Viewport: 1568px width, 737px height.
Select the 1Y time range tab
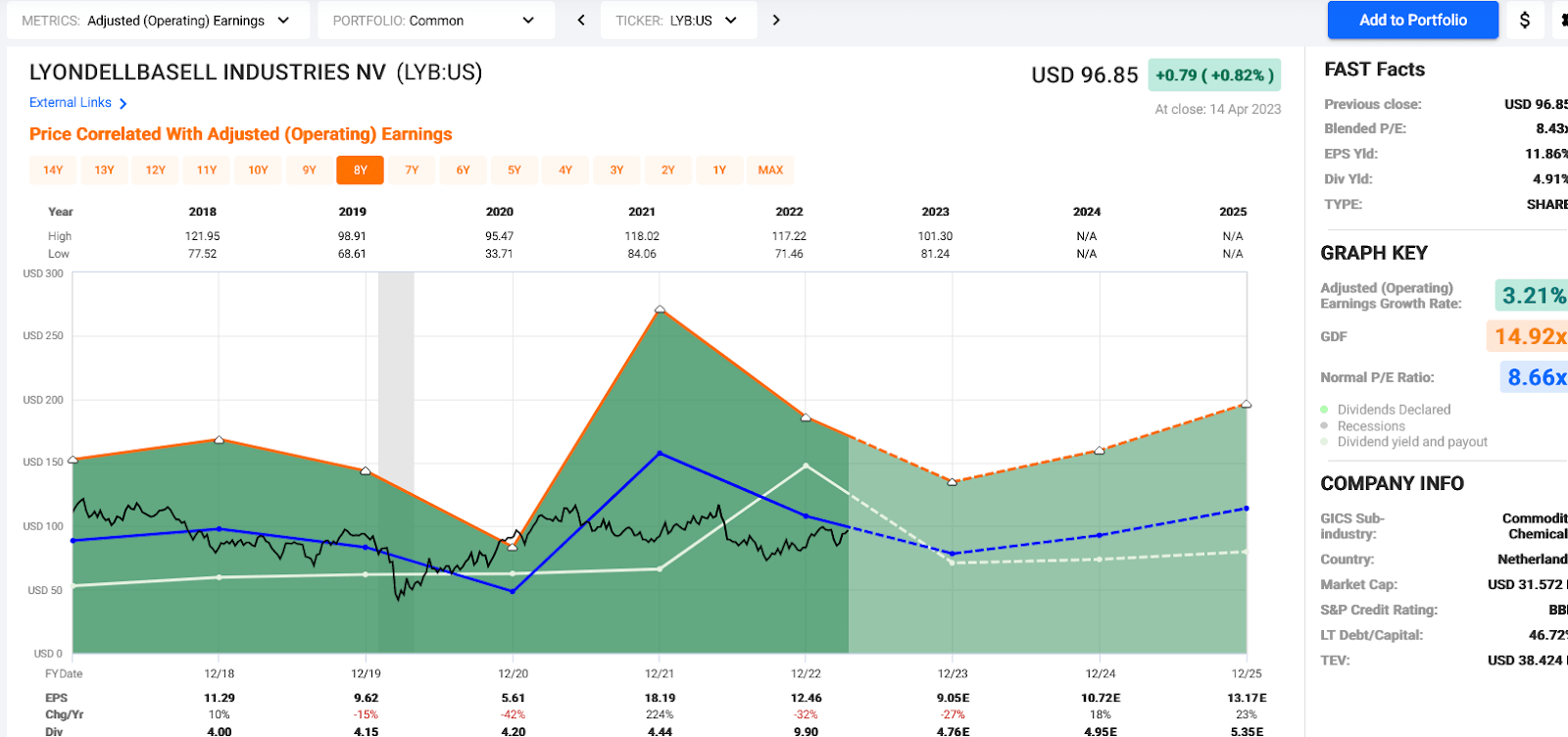tap(719, 171)
